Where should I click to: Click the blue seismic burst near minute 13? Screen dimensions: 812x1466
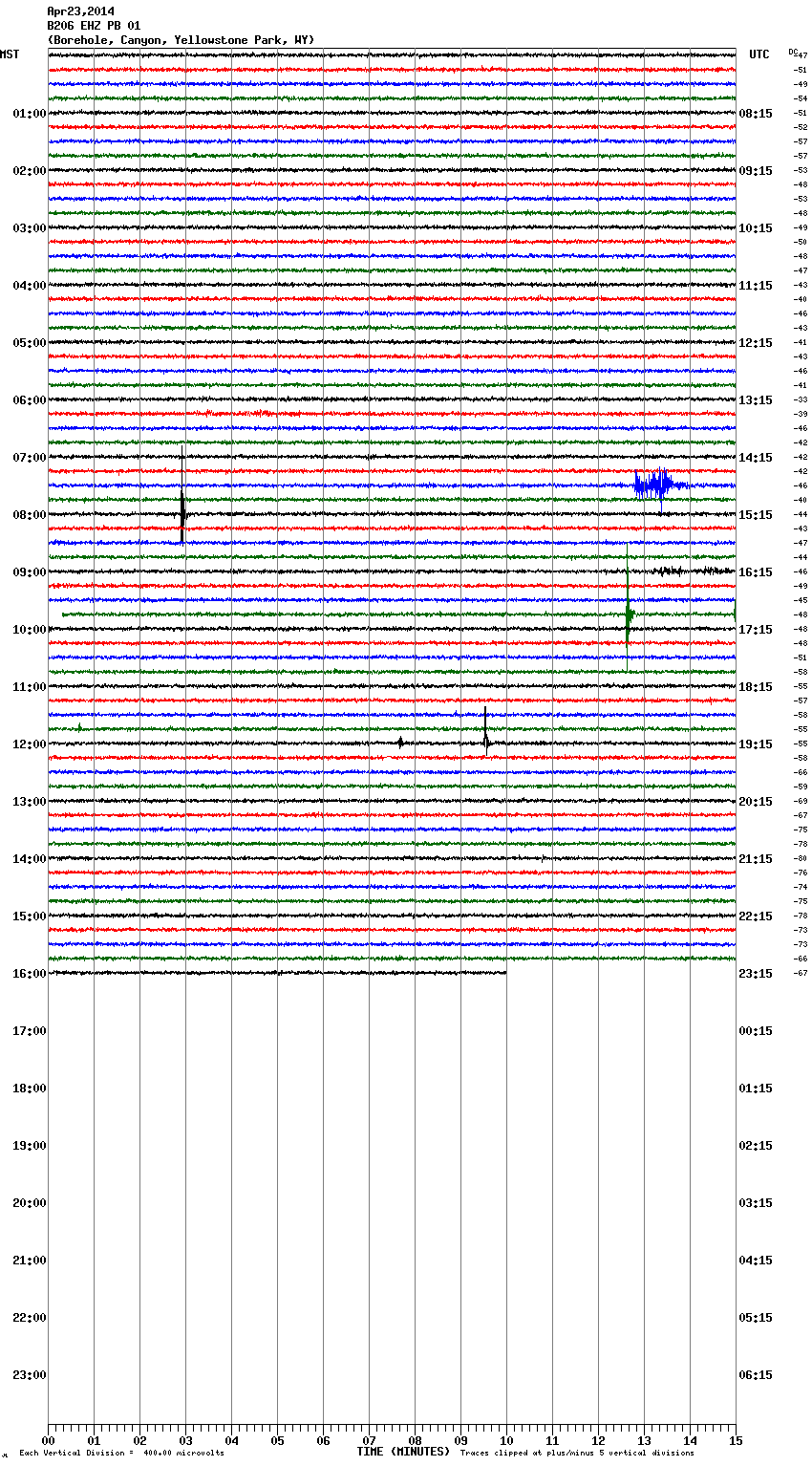pyautogui.click(x=659, y=485)
